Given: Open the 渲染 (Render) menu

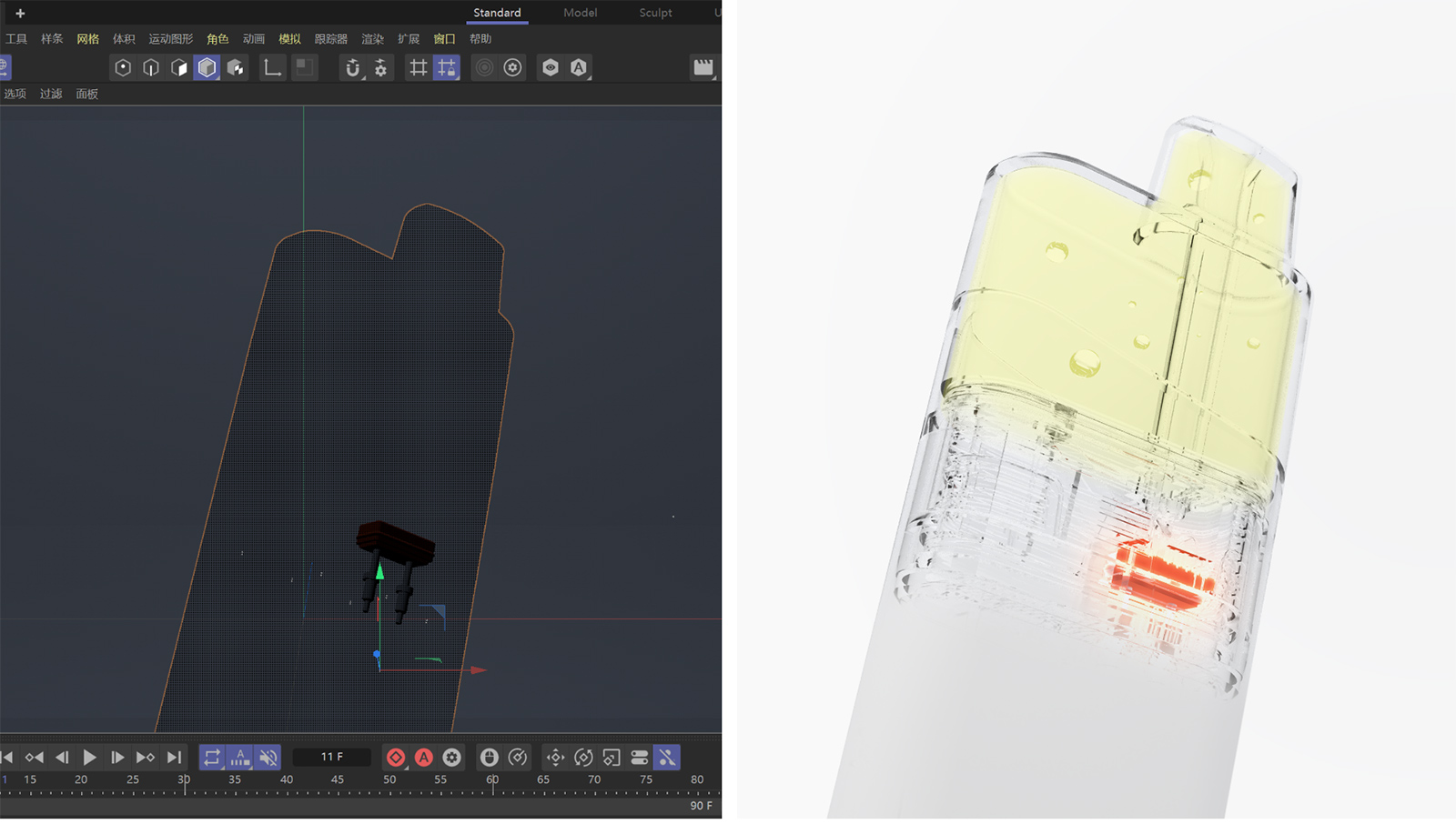Looking at the screenshot, I should click(x=372, y=39).
